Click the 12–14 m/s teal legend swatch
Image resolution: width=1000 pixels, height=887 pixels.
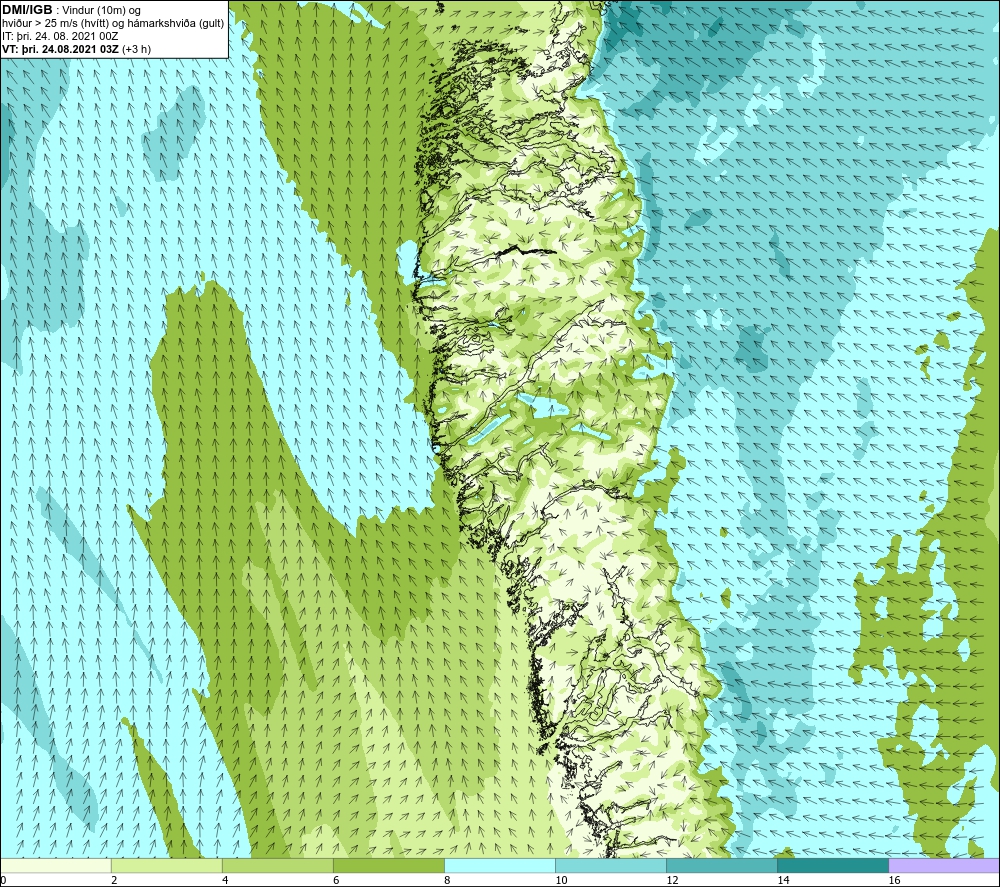pos(722,865)
